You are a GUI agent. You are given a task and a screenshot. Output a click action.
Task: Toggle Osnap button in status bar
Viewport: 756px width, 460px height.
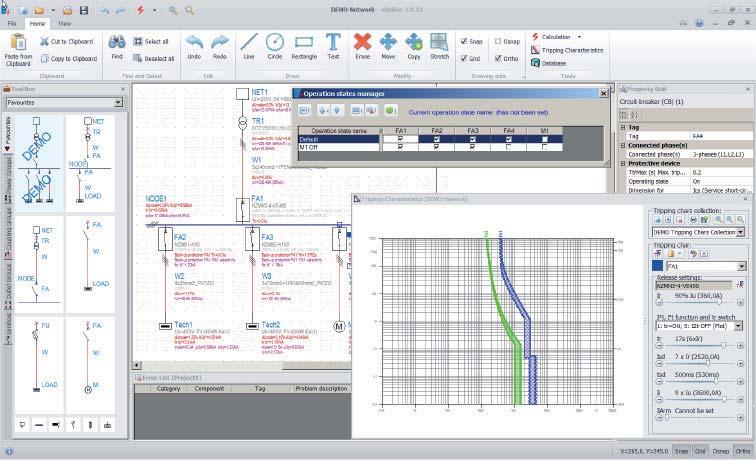point(721,451)
